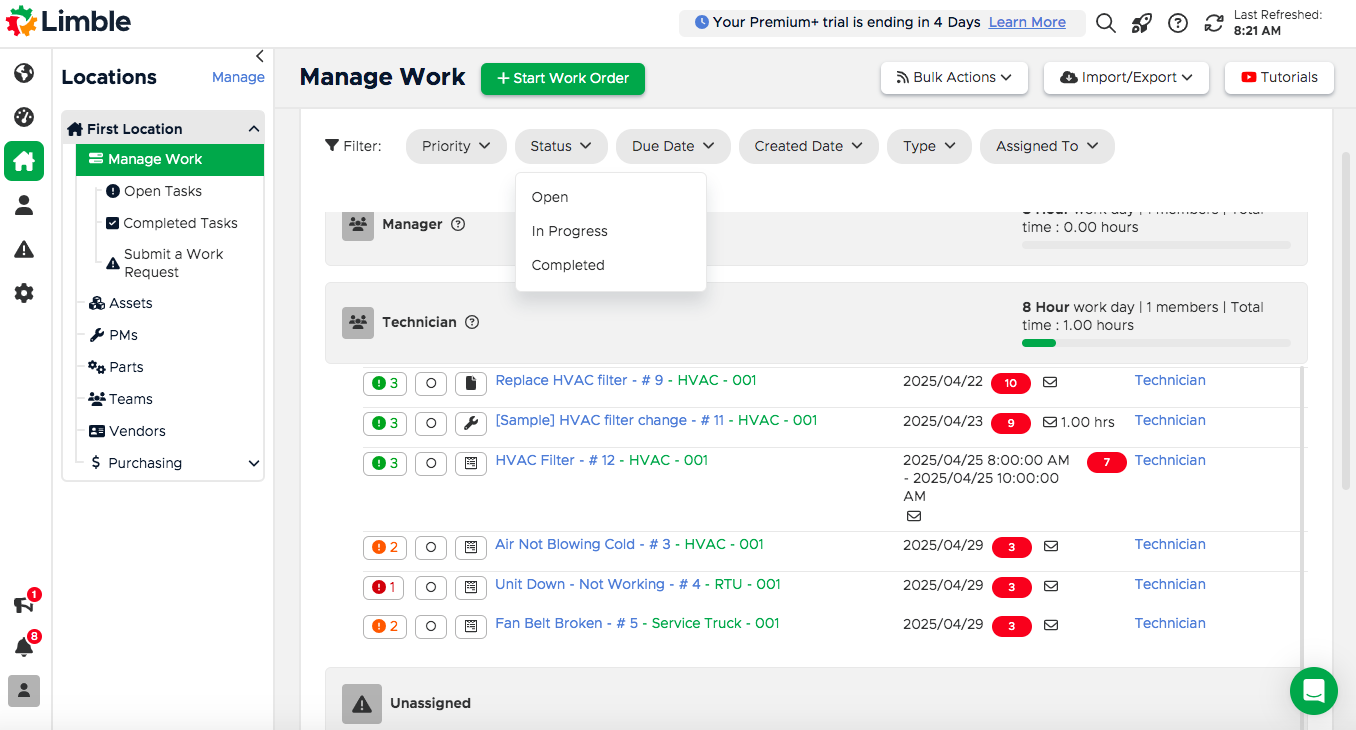Toggle the status circle on Unit Down task
This screenshot has height=730, width=1356.
pos(431,587)
